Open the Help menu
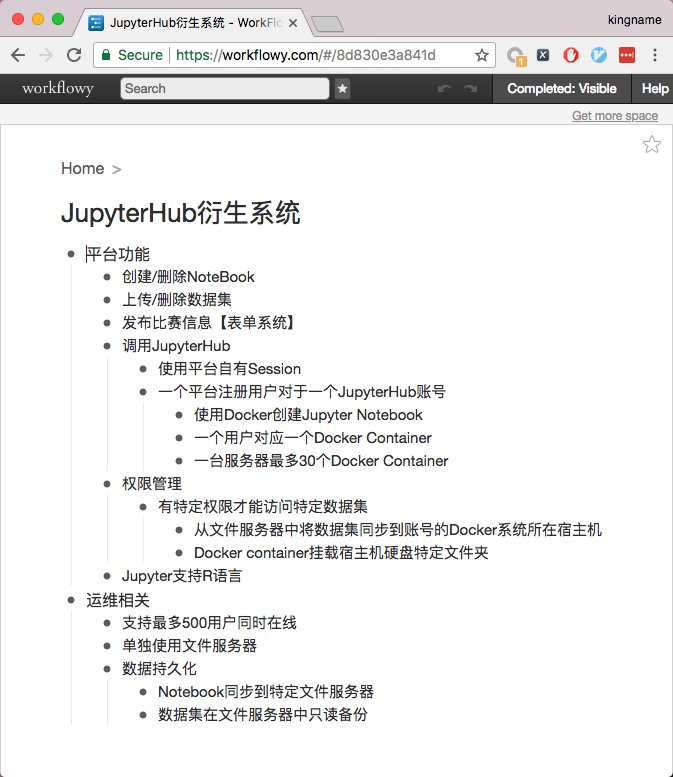The height and width of the screenshot is (777, 673). pos(655,89)
